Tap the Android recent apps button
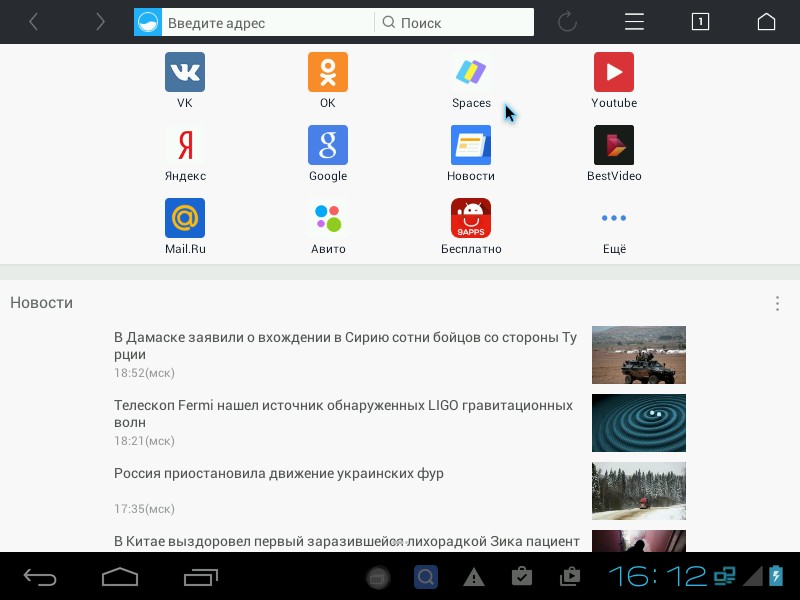 pyautogui.click(x=201, y=577)
